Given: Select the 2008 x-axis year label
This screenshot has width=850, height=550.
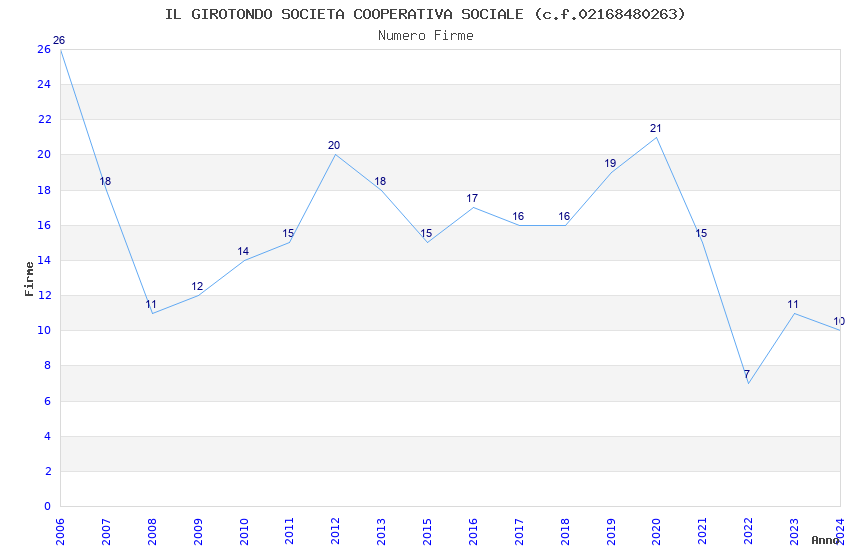Looking at the screenshot, I should point(152,532).
